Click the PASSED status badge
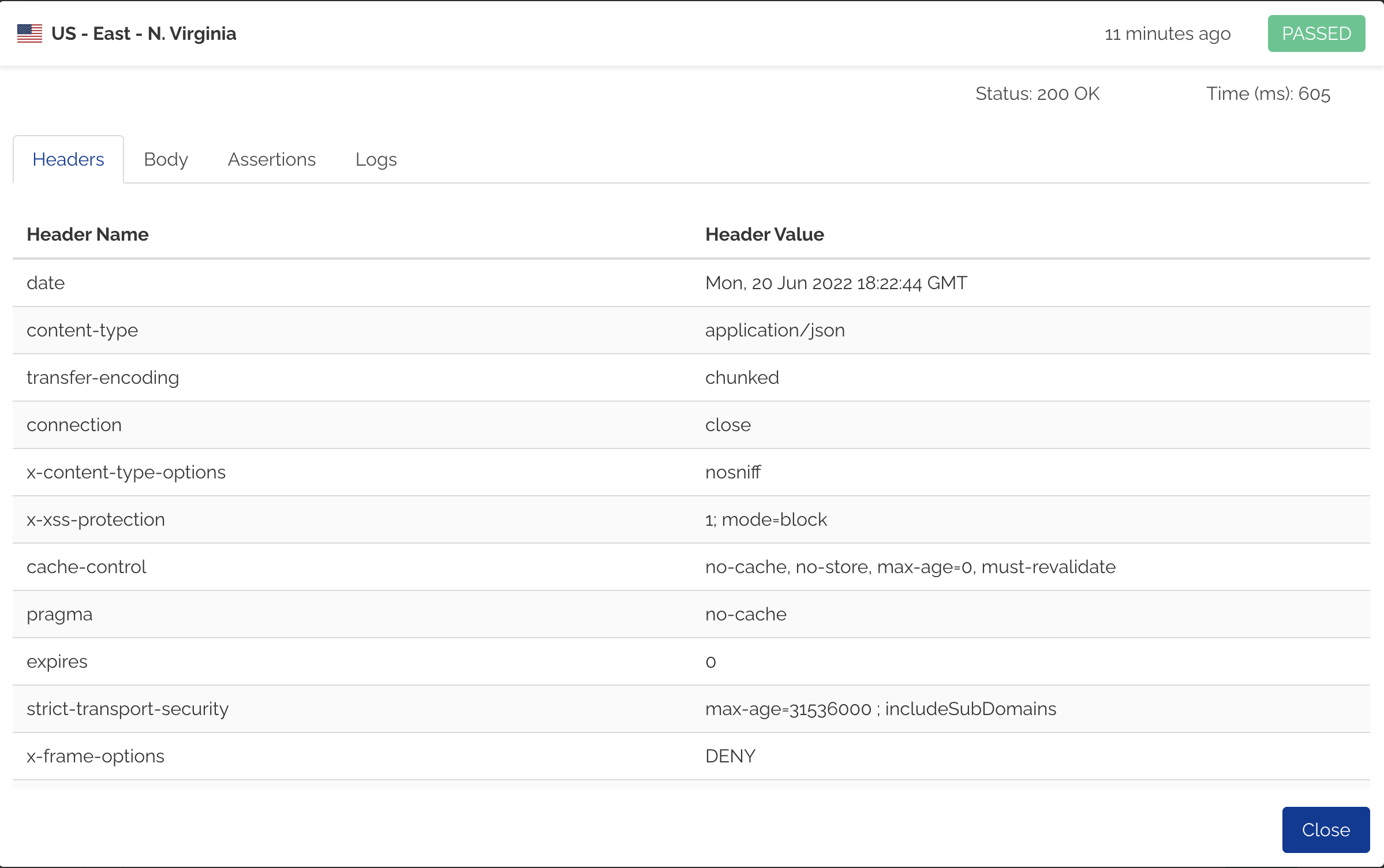Screen dimensions: 1384x868 coord(1316,33)
